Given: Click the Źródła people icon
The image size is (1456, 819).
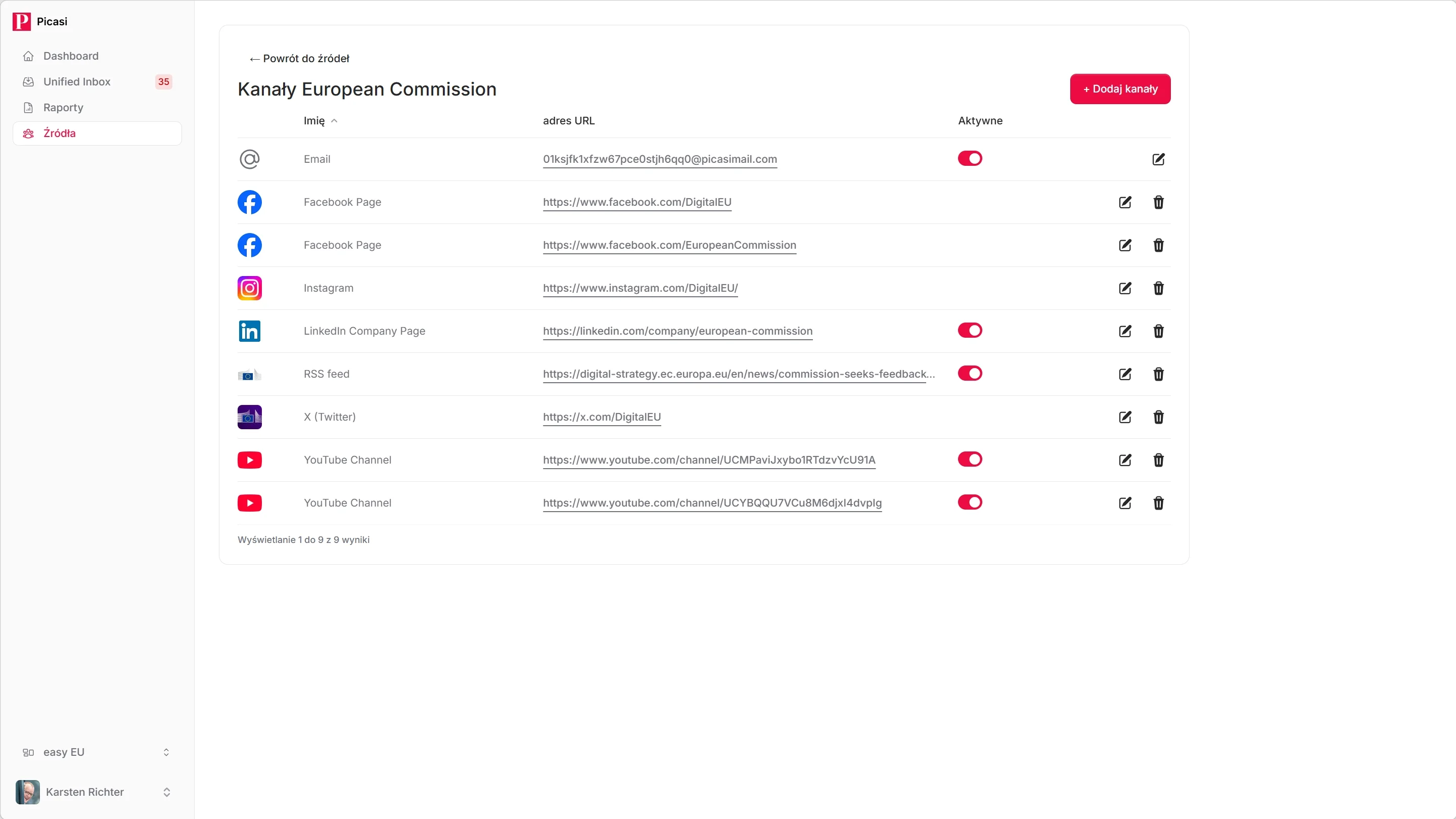Looking at the screenshot, I should tap(28, 133).
